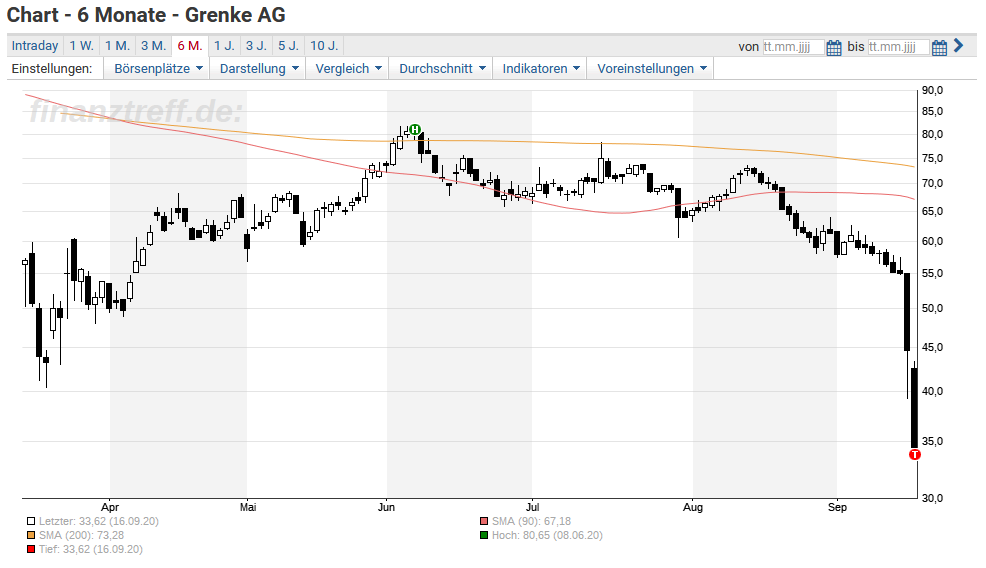Open the 'von' date calendar picker
The image size is (986, 568).
click(834, 48)
